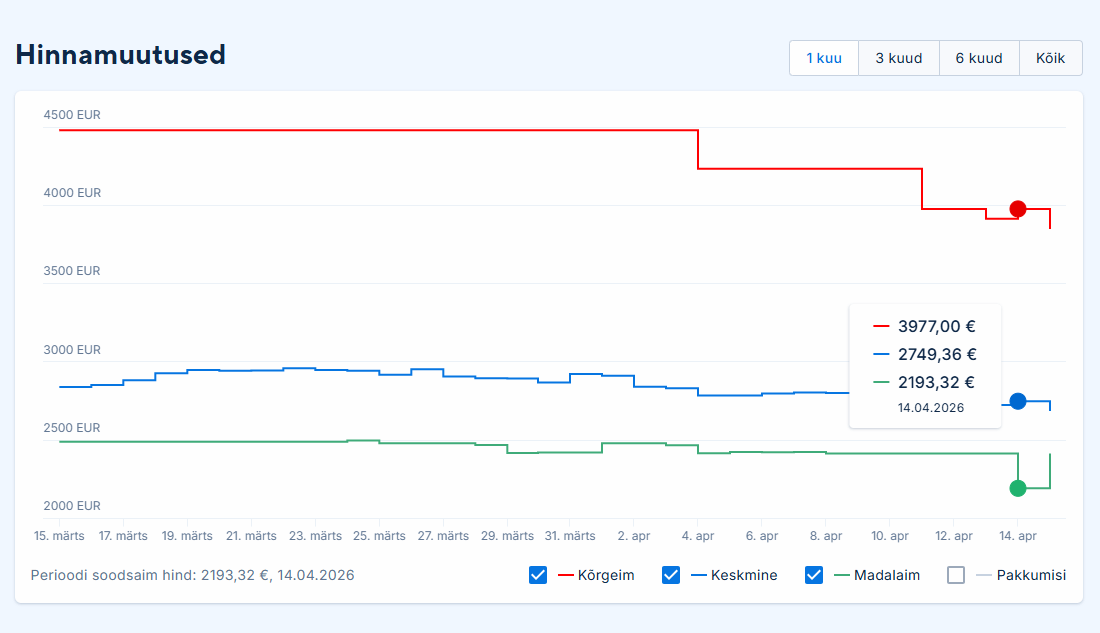Image resolution: width=1100 pixels, height=633 pixels.
Task: Click the 14.04.2026 date in tooltip
Action: 931,408
